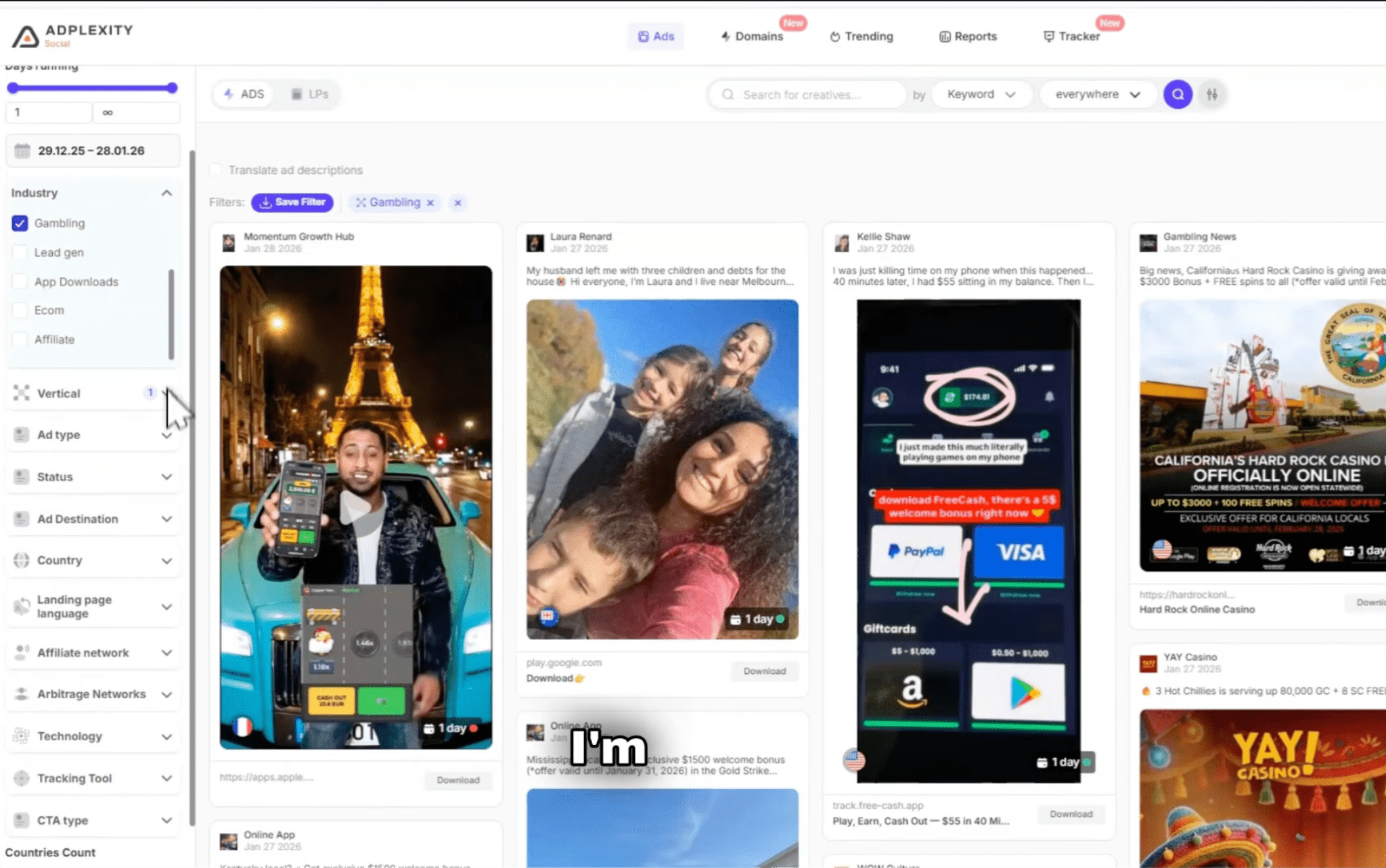This screenshot has height=868, width=1386.
Task: Uncheck the Gambling industry checkbox
Action: [x=20, y=223]
